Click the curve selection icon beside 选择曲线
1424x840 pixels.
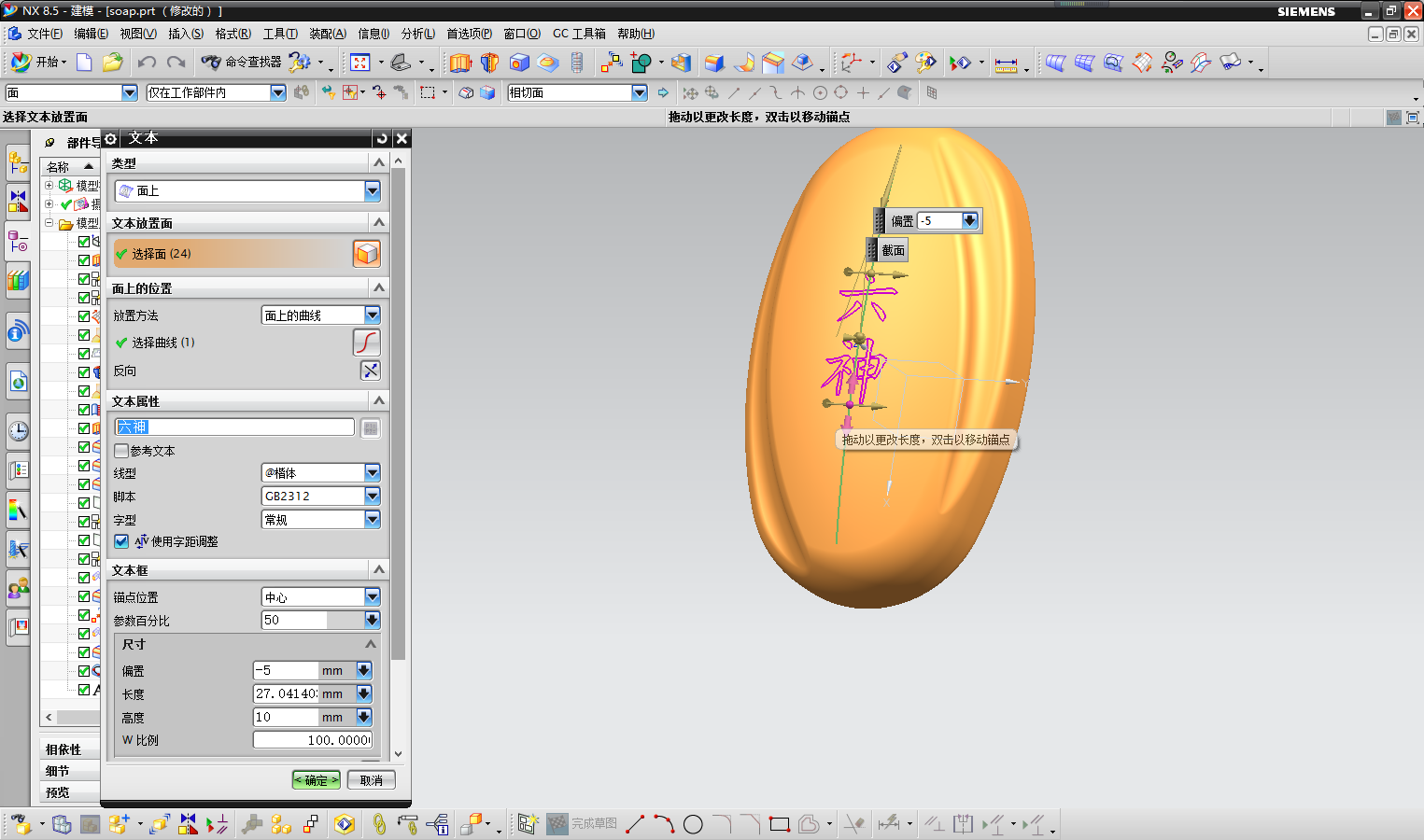[x=367, y=343]
